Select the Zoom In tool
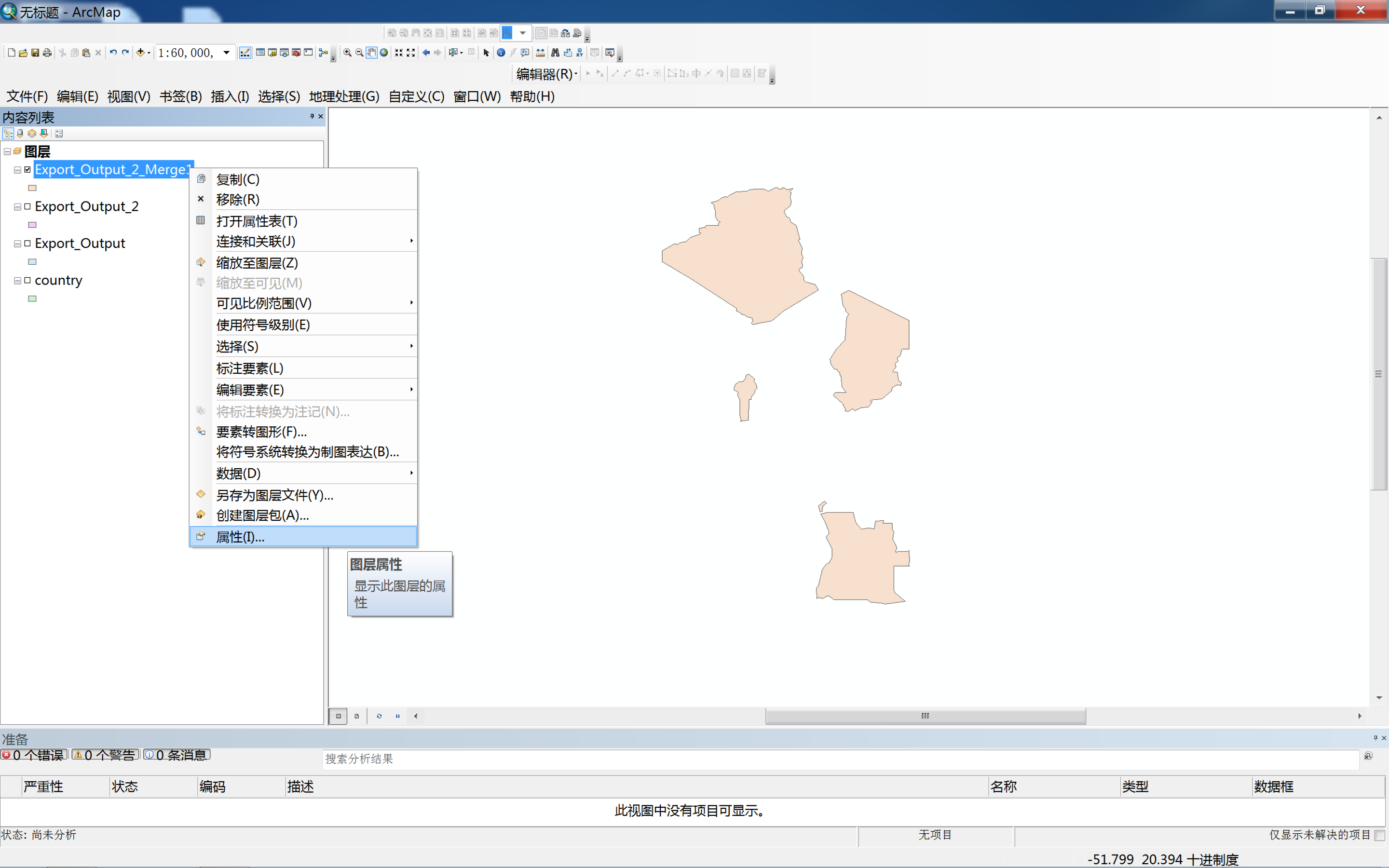Screen dimensions: 1389x868 (347, 53)
